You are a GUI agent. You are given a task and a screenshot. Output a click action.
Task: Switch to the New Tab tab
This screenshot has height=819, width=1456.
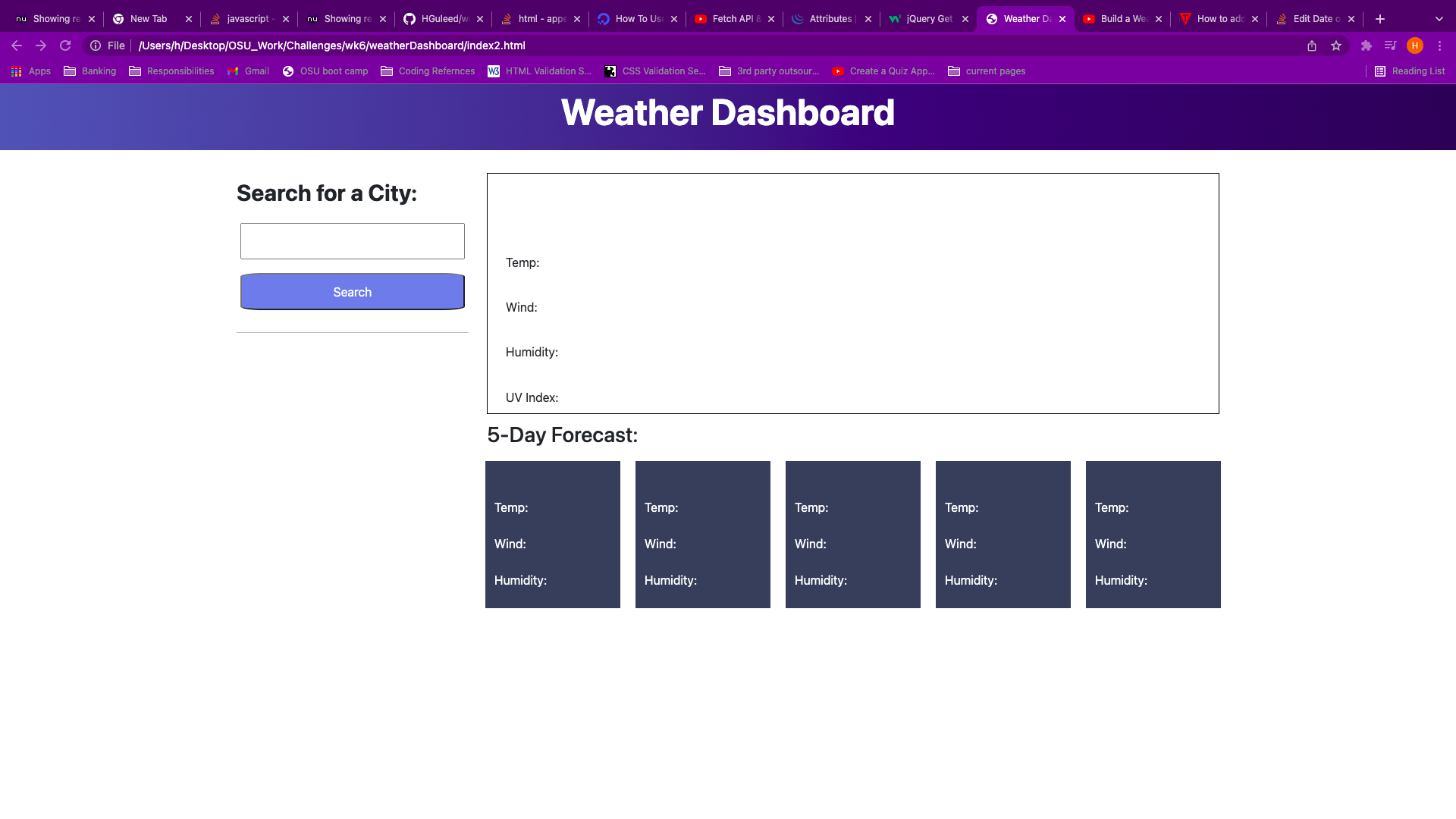click(x=148, y=18)
